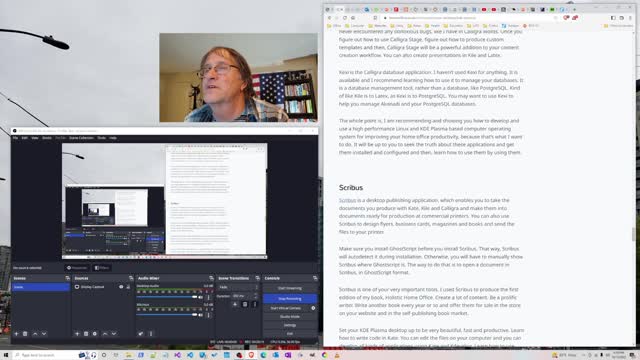640x360 pixels.
Task: Click the Stop Recording button
Action: tap(290, 299)
